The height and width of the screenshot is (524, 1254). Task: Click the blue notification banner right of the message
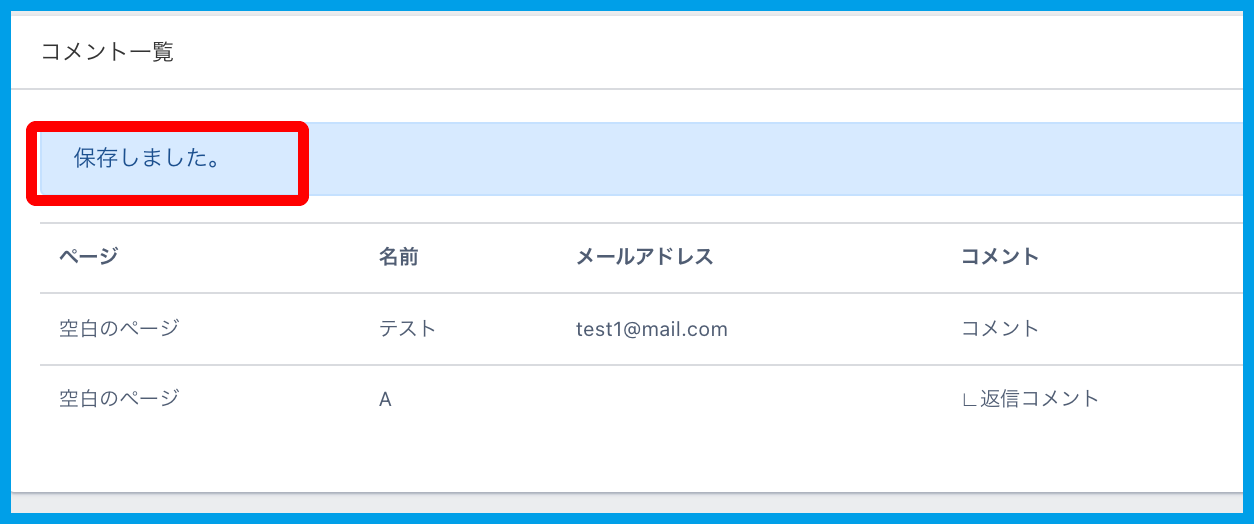[760, 159]
